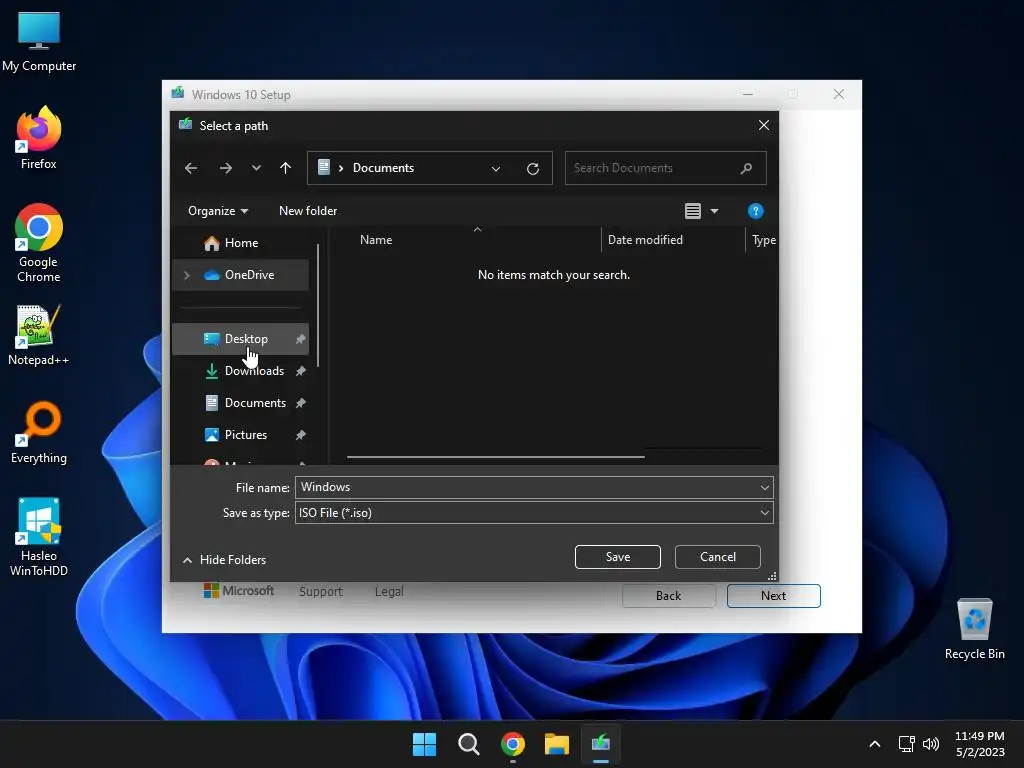Click the forward navigation arrow

coord(226,168)
